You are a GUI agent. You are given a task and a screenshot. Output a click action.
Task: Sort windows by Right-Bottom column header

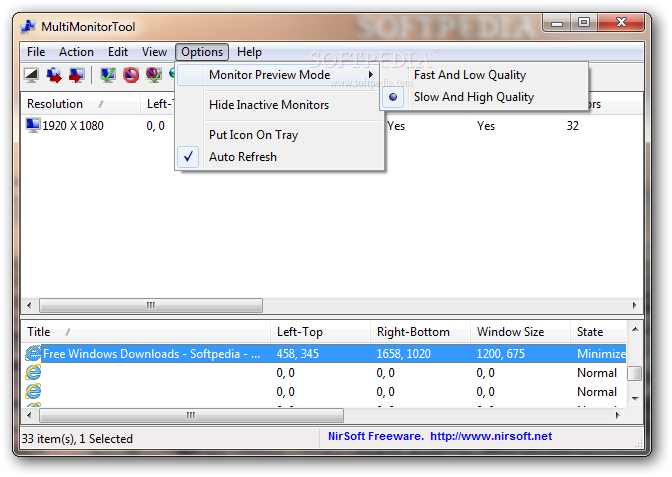[420, 332]
